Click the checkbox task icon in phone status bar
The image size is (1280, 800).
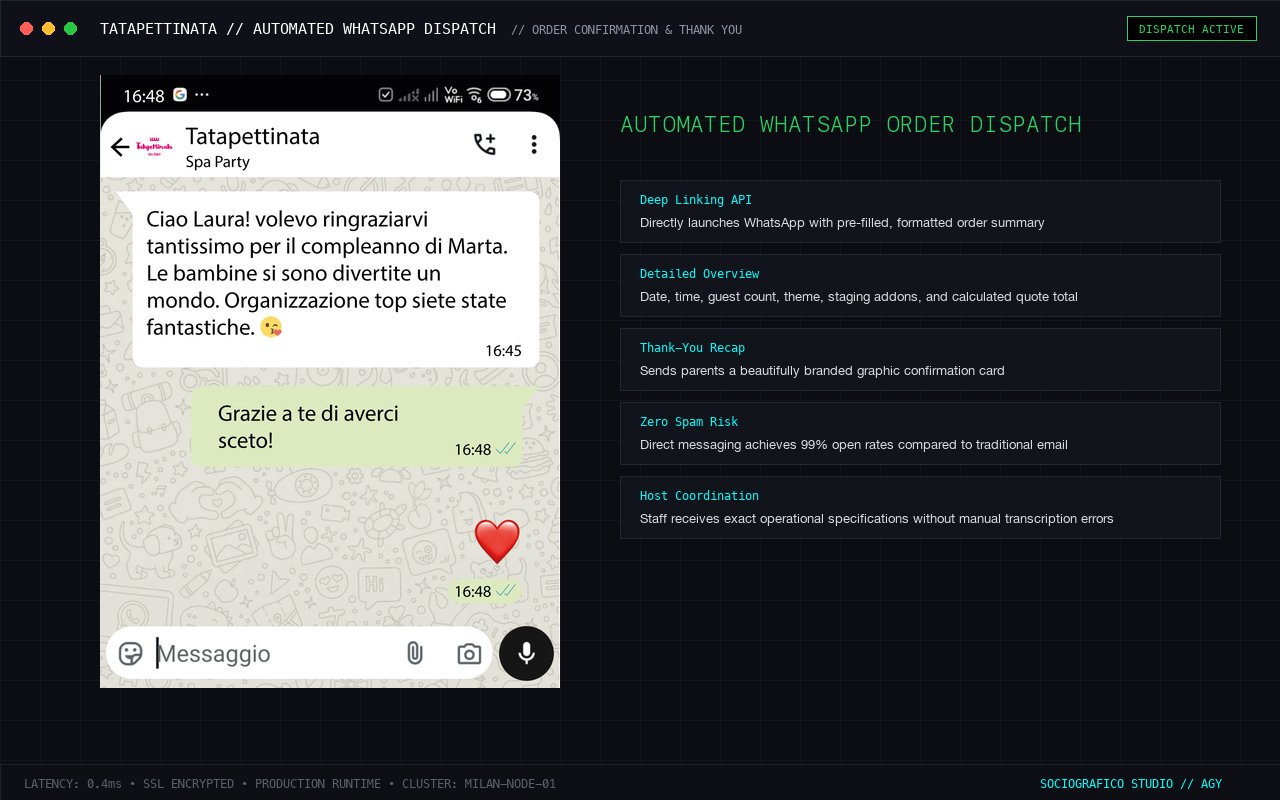(x=386, y=95)
